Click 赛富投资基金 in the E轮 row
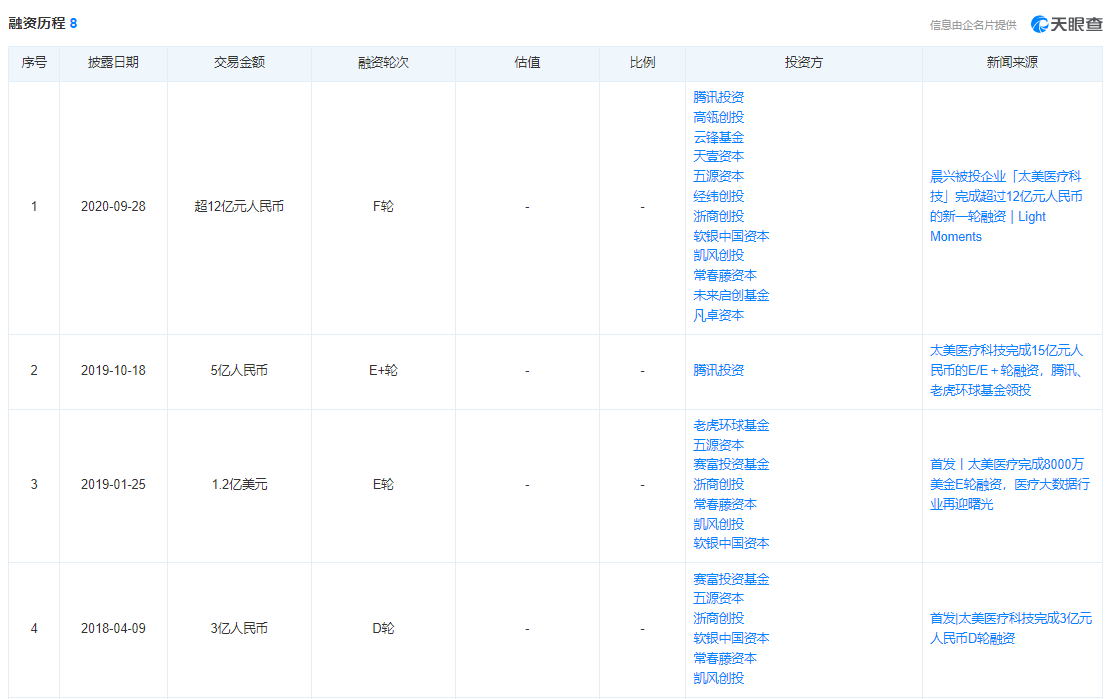Screen dimensions: 1112x699 click(x=731, y=464)
